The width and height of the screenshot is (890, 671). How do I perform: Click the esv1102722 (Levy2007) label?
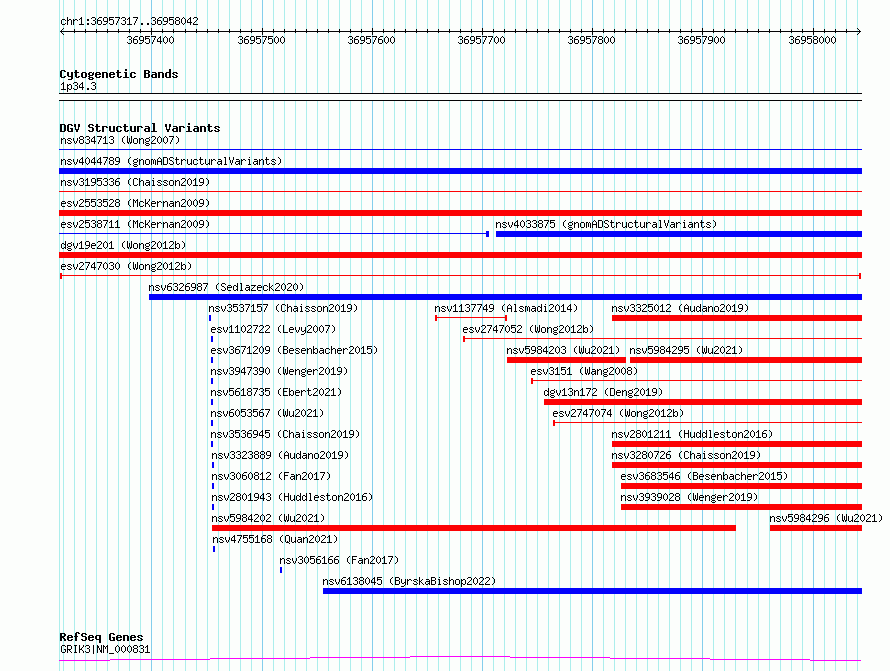pos(273,329)
